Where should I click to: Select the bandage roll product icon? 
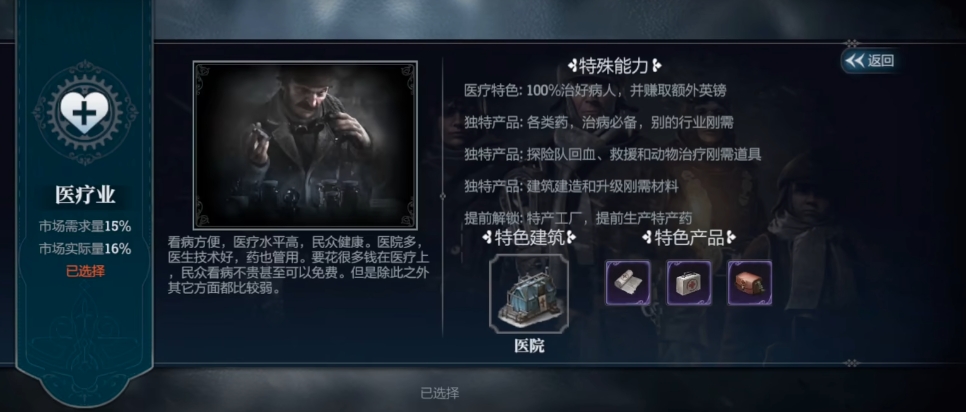coord(628,283)
